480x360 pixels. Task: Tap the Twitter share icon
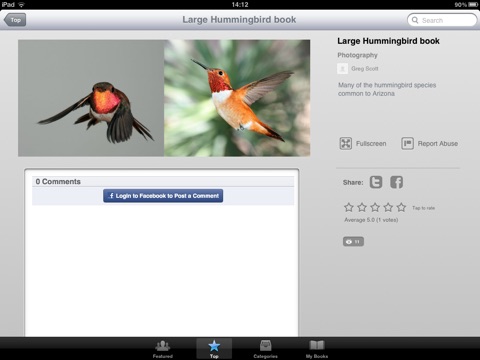pyautogui.click(x=376, y=182)
